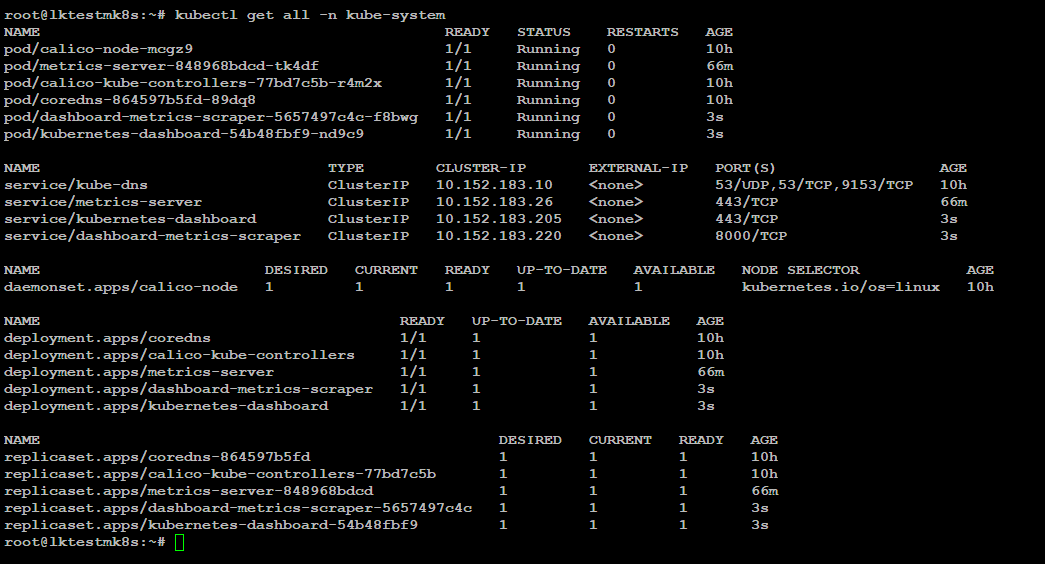The image size is (1045, 564).
Task: Click the 'service/kubernetes-dashboard' row name
Action: coord(130,219)
